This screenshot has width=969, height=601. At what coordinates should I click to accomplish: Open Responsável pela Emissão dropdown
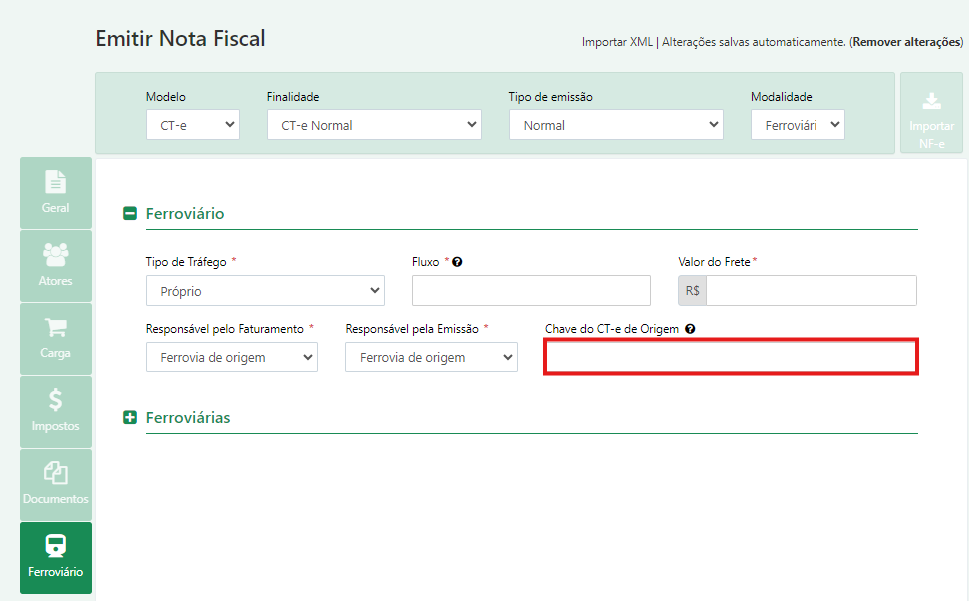[431, 357]
